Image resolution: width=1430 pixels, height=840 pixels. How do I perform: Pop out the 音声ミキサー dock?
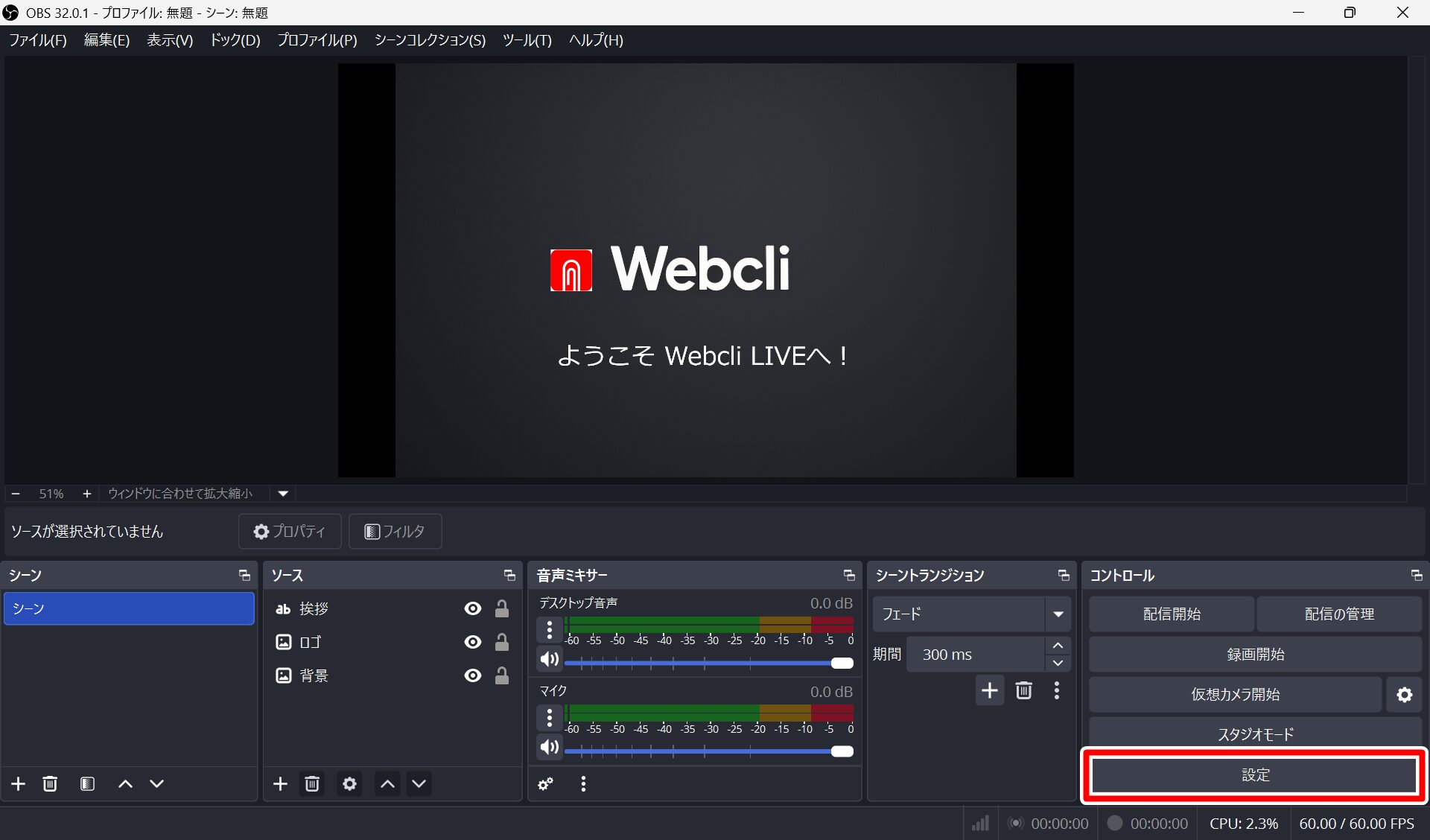pos(848,575)
